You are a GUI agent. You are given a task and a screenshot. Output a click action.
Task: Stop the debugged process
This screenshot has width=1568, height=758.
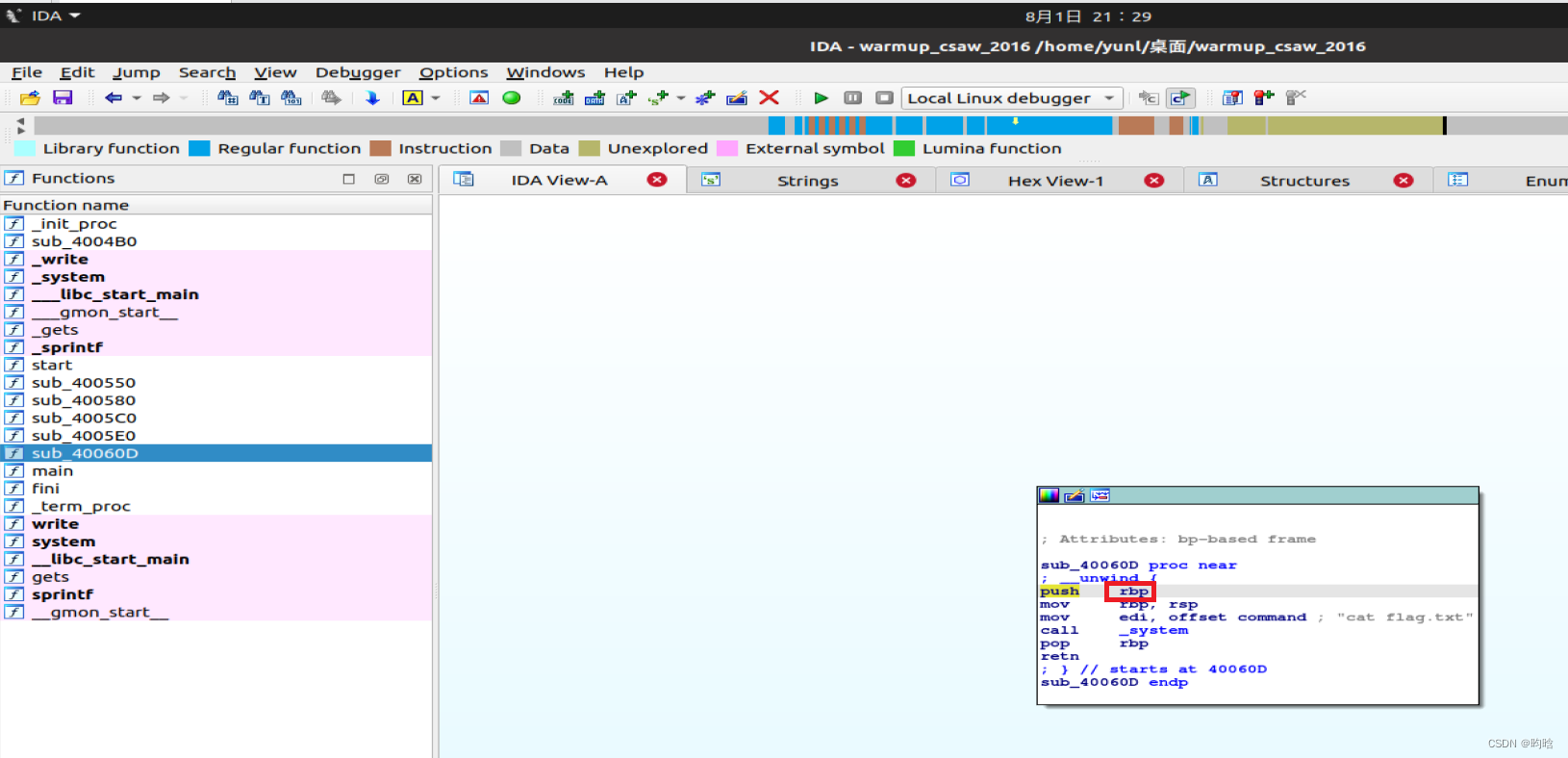pos(884,98)
